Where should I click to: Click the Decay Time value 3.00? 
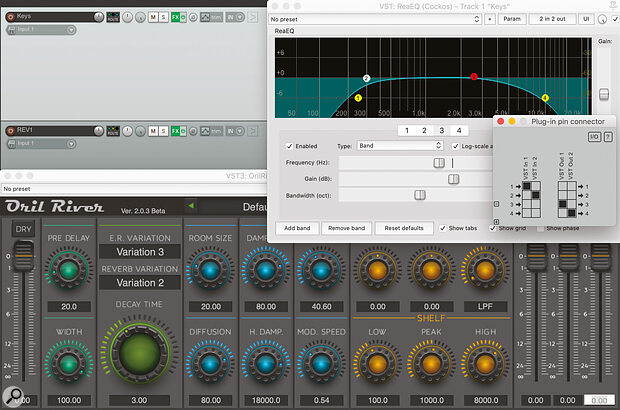pos(139,400)
